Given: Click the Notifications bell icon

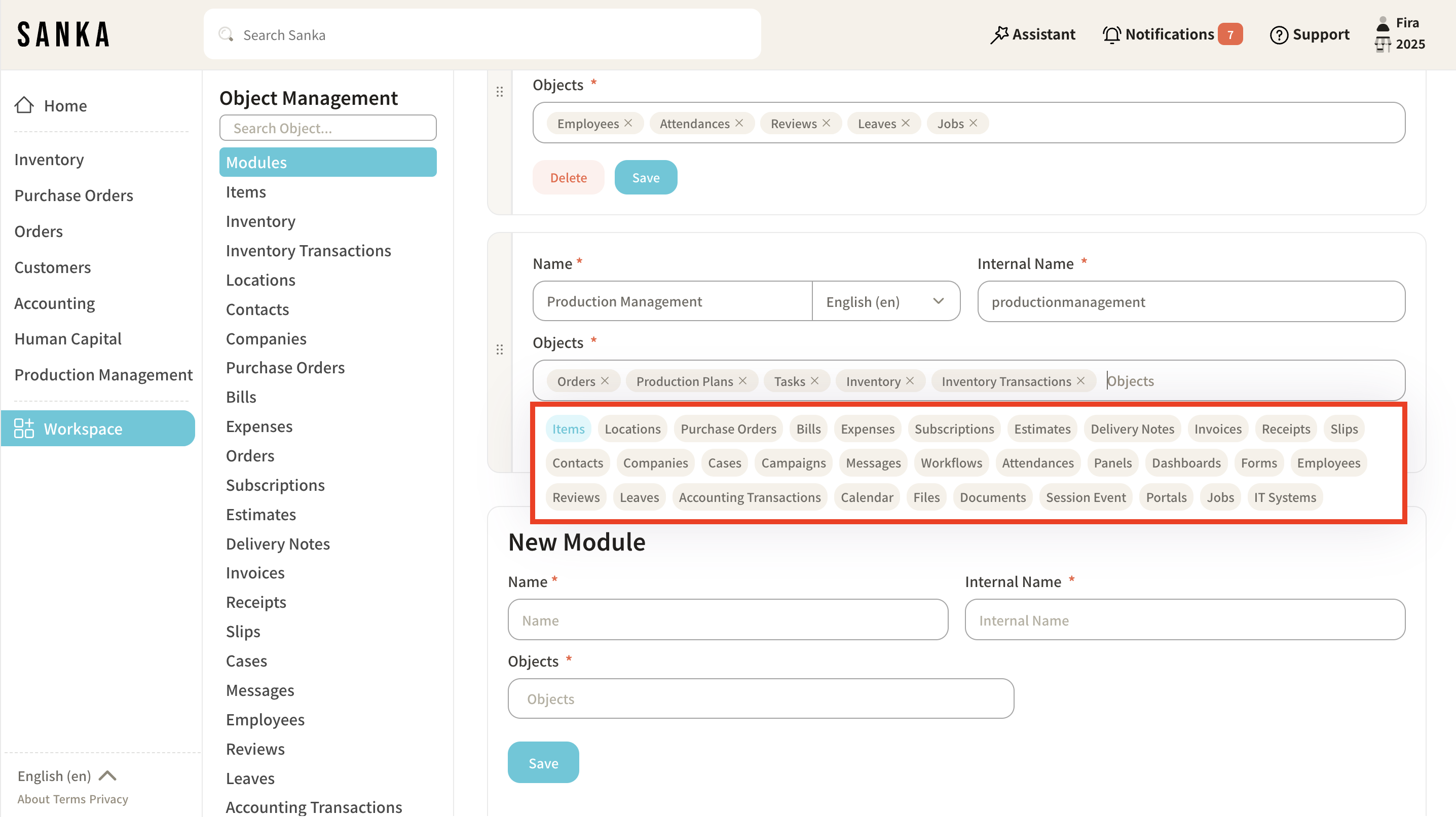Looking at the screenshot, I should [1111, 34].
